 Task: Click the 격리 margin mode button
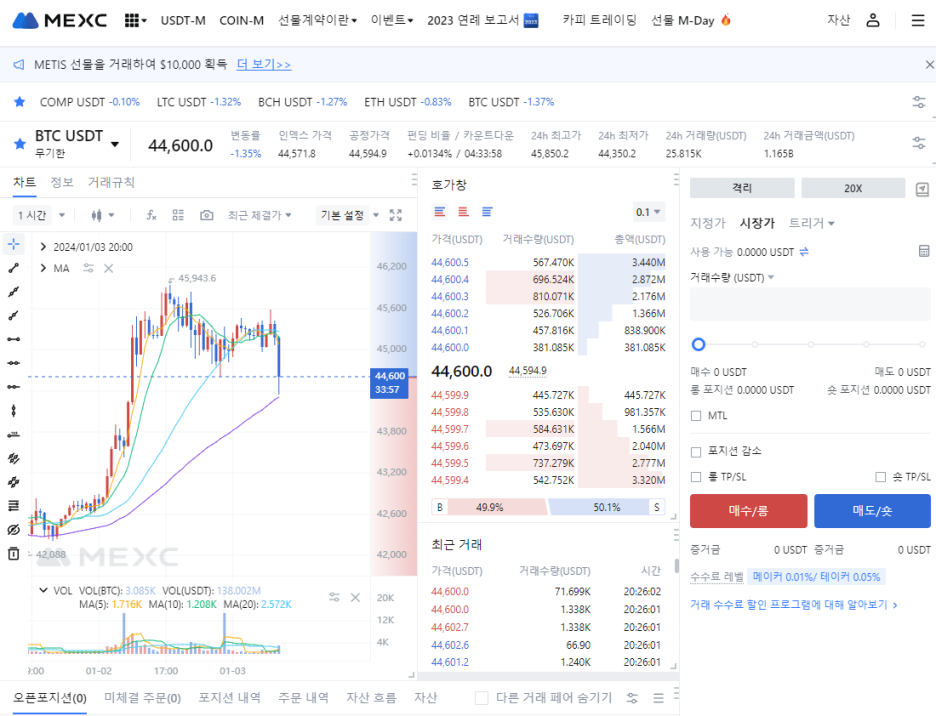[x=742, y=188]
